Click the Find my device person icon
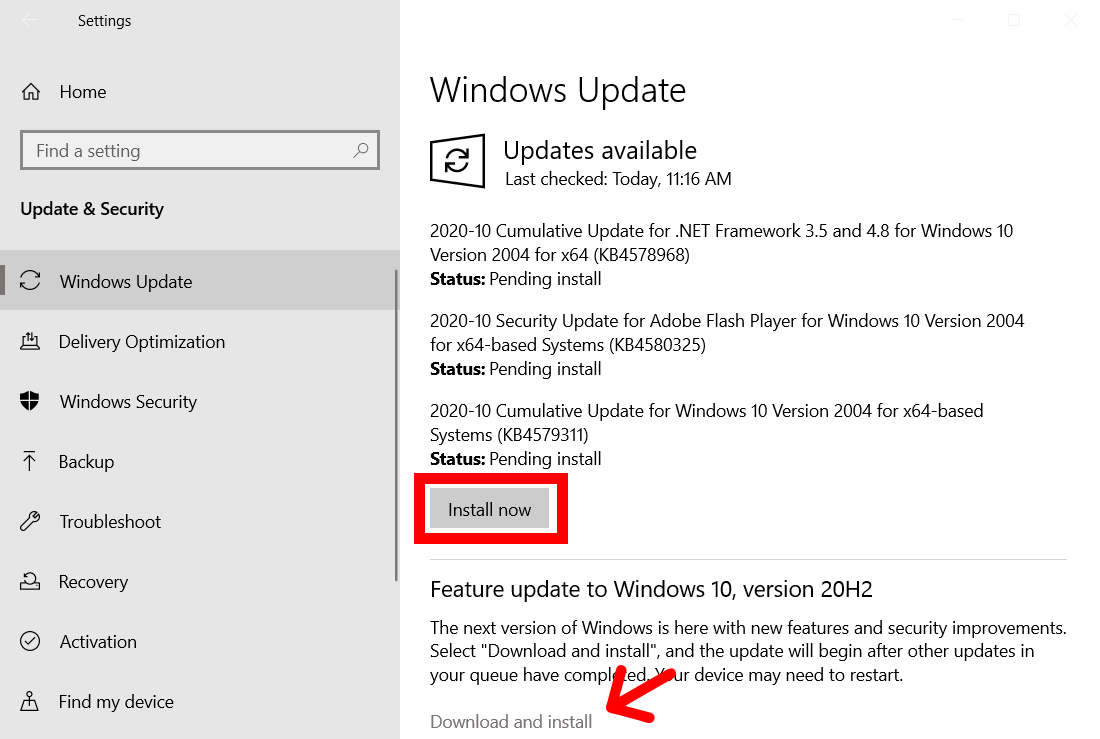1100x739 pixels. pos(29,701)
